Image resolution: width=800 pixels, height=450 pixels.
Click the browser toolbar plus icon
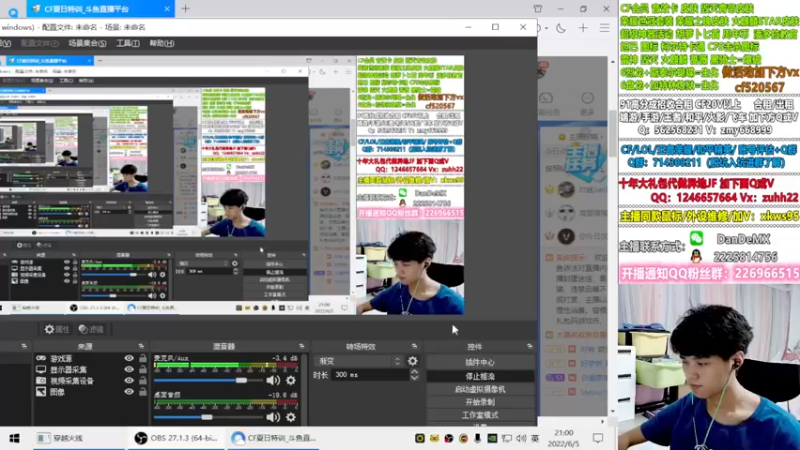[583, 28]
